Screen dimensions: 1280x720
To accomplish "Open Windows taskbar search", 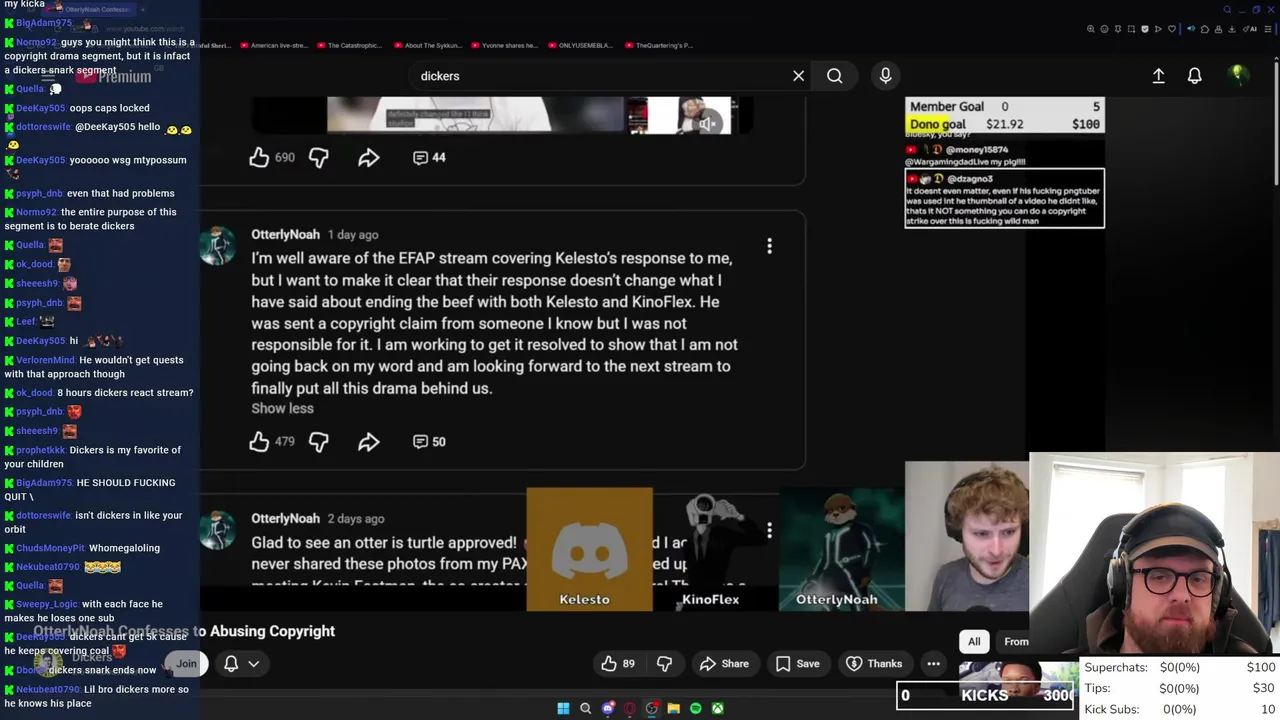I will pyautogui.click(x=585, y=708).
